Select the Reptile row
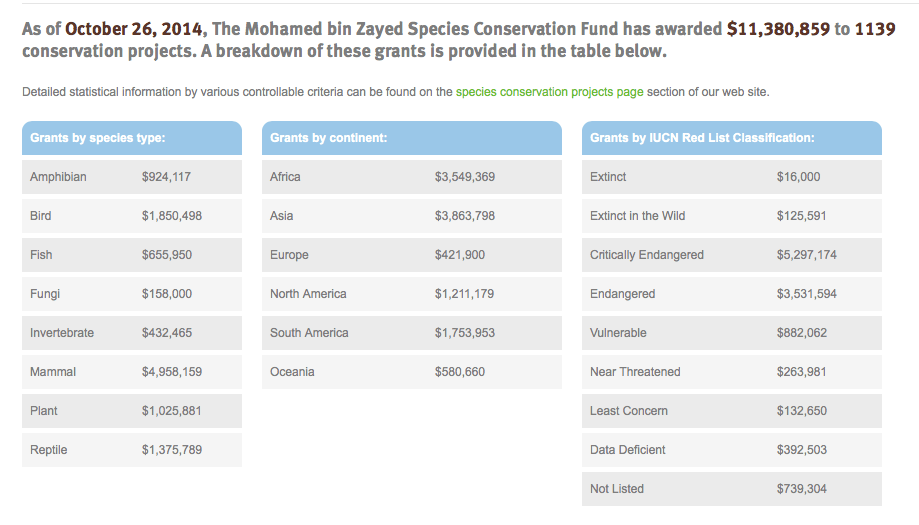 pos(131,450)
